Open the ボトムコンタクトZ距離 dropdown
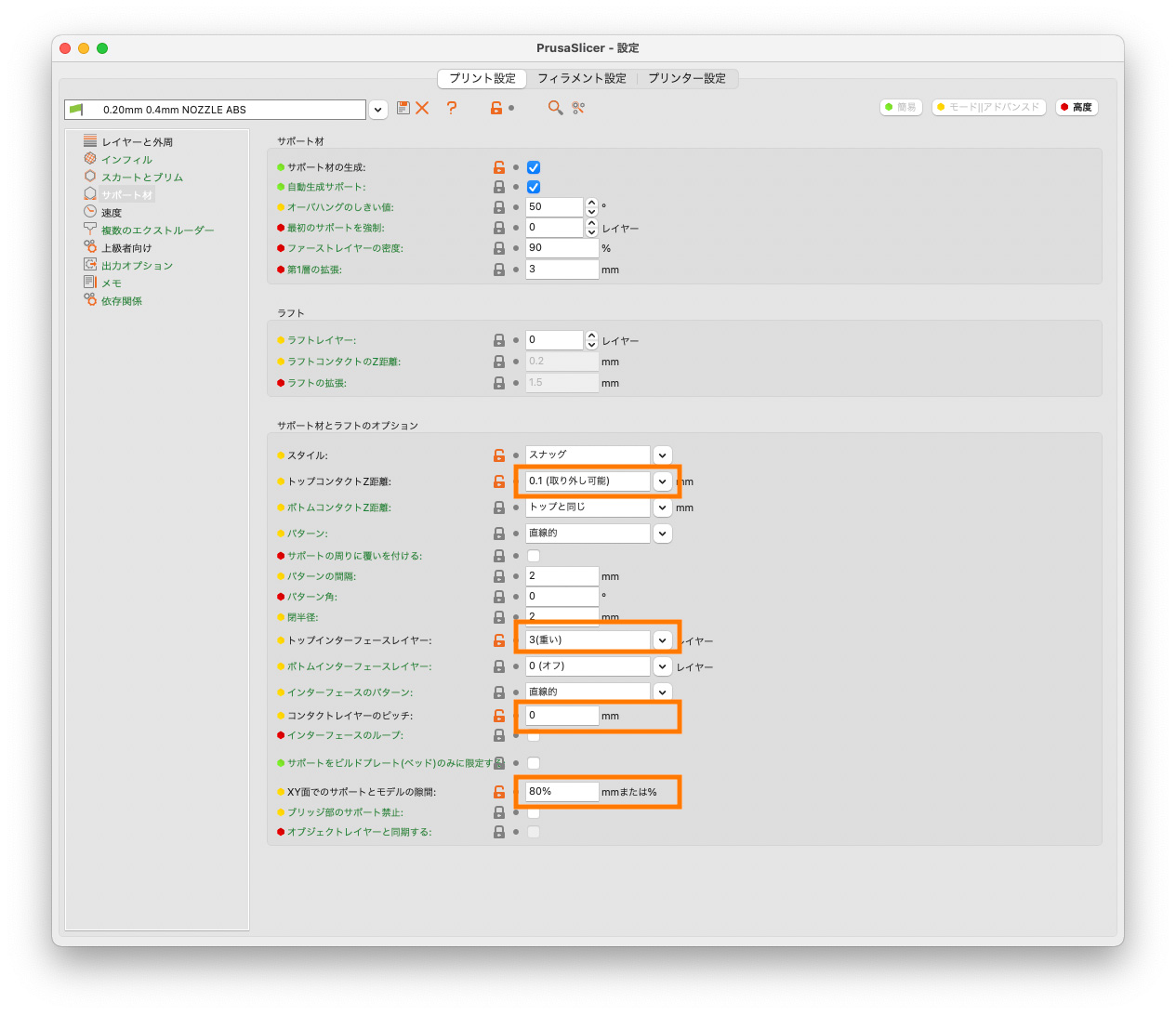1176x1015 pixels. click(662, 507)
